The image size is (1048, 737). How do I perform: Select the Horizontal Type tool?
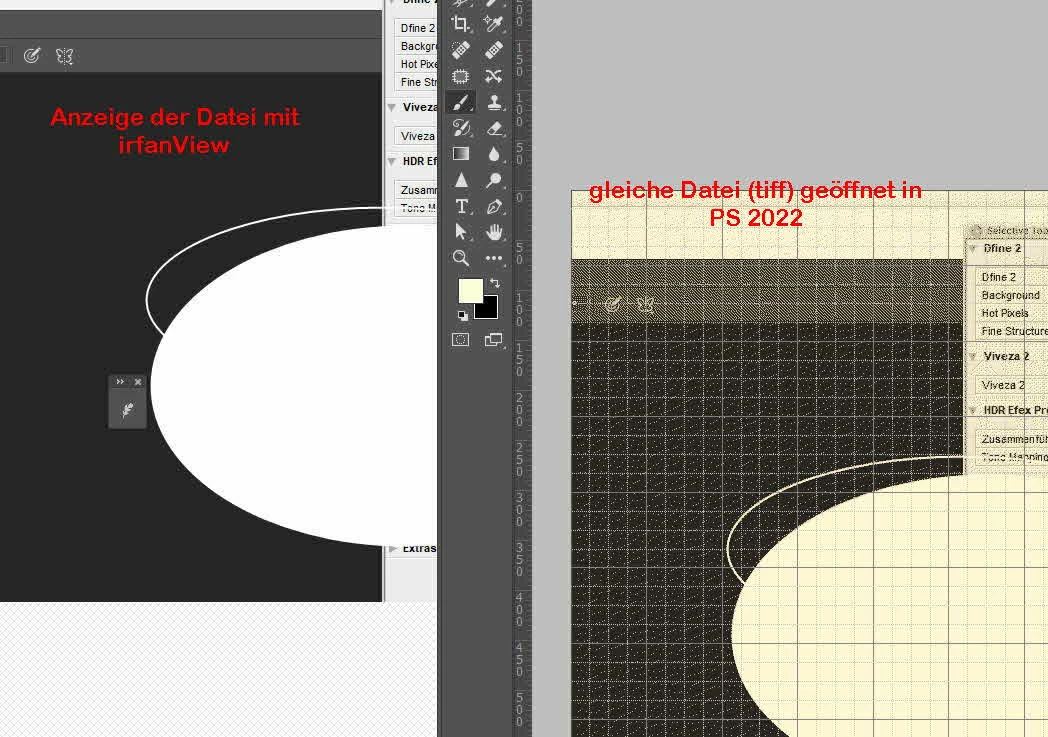click(x=461, y=206)
